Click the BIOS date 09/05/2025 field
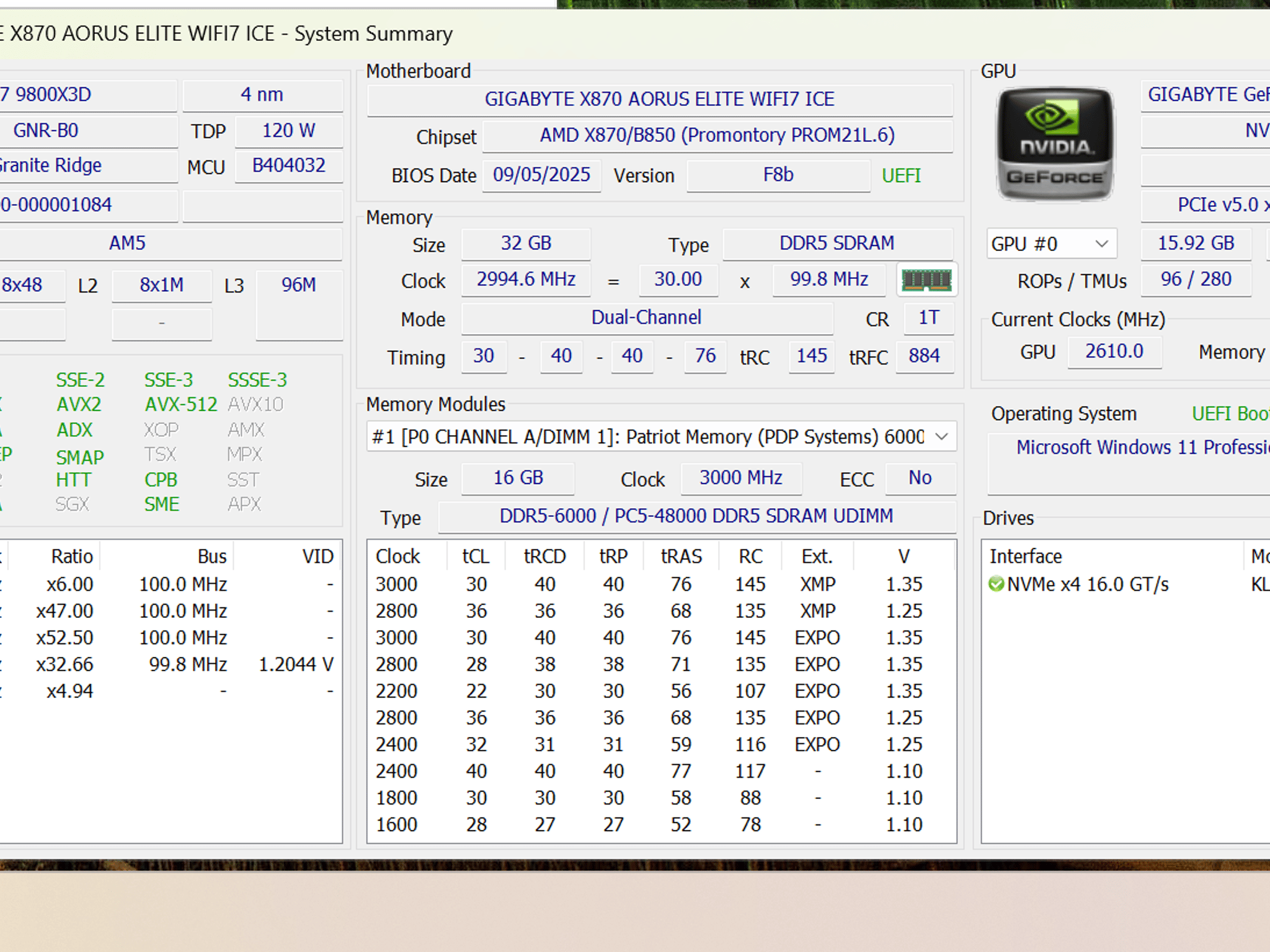1270x952 pixels. pos(541,175)
